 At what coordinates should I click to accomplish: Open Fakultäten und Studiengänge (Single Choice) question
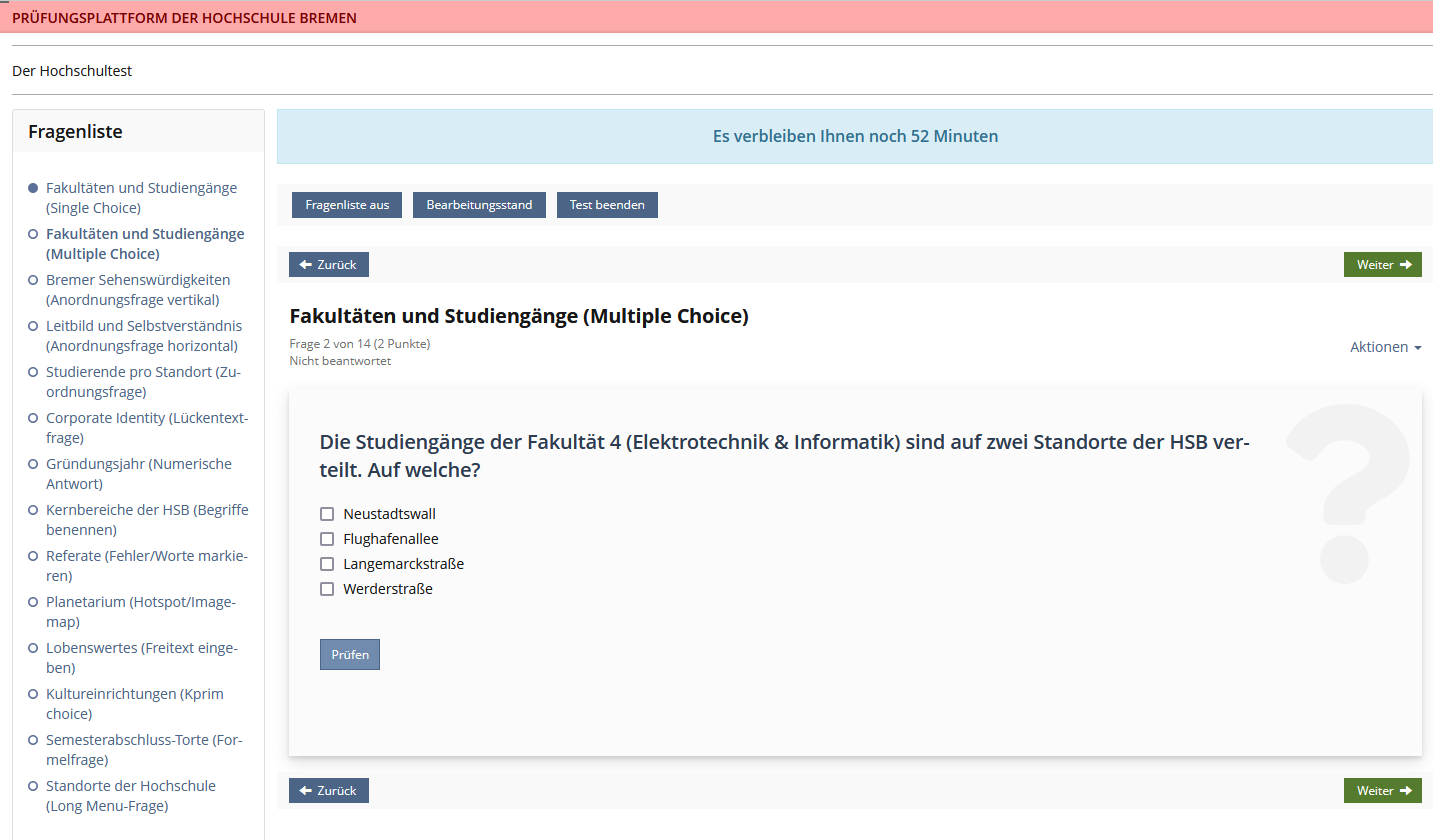coord(141,198)
